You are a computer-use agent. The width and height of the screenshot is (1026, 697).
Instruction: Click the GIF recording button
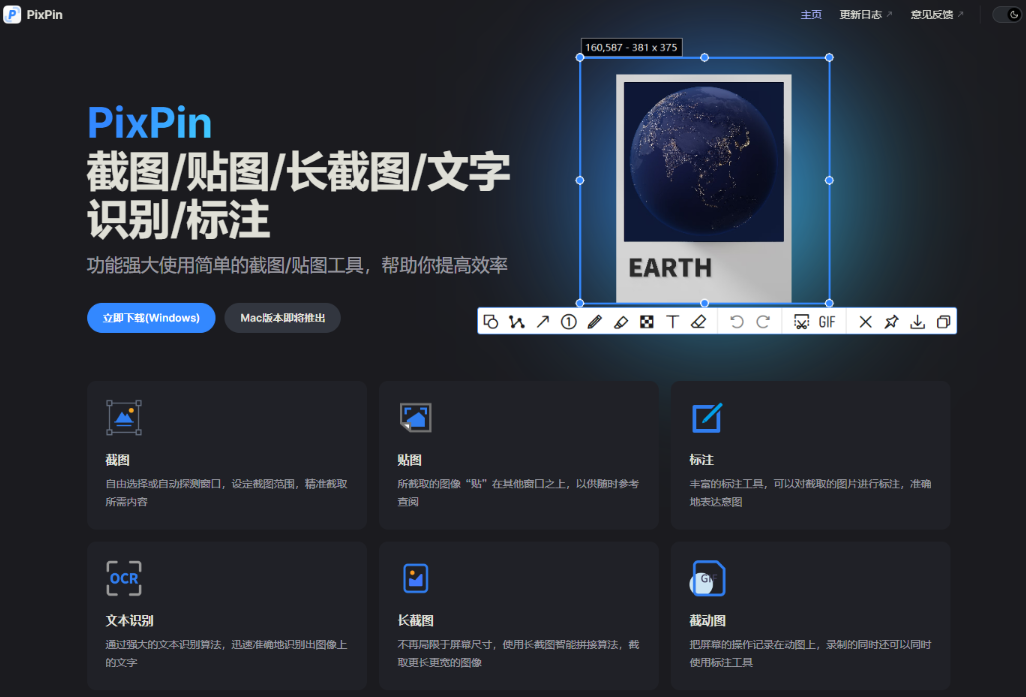point(827,322)
